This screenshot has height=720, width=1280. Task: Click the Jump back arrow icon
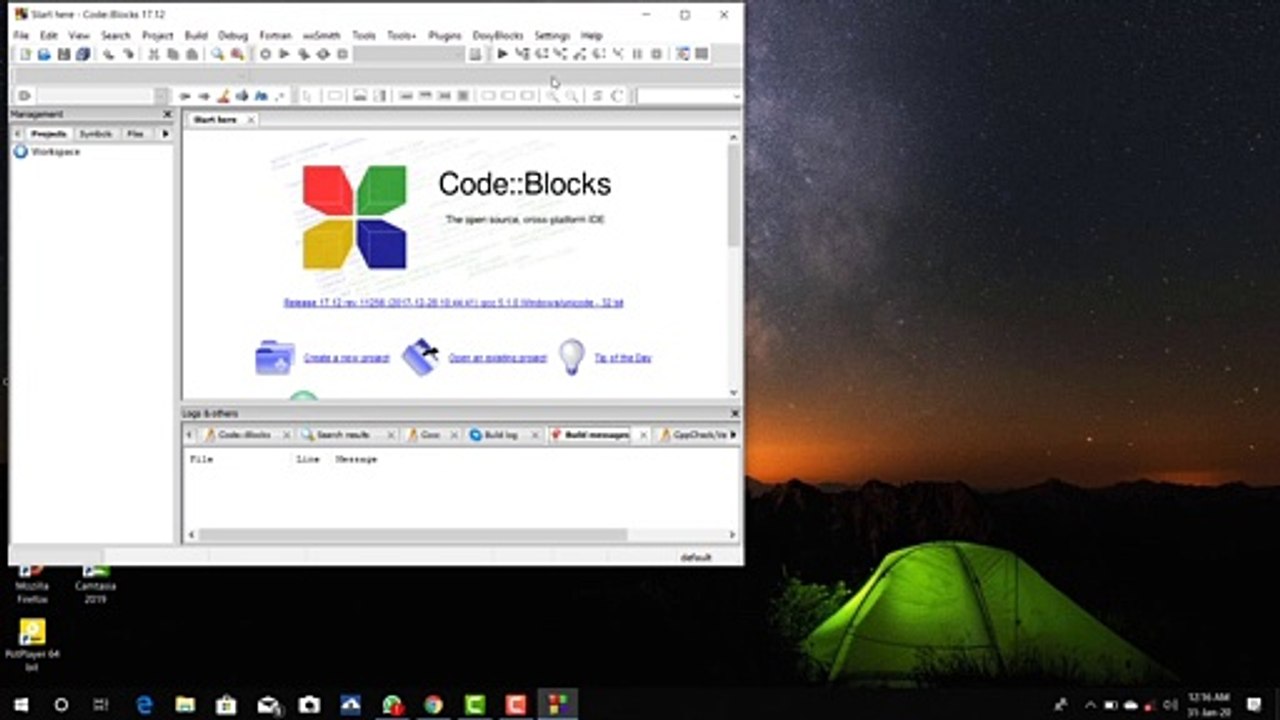[185, 96]
